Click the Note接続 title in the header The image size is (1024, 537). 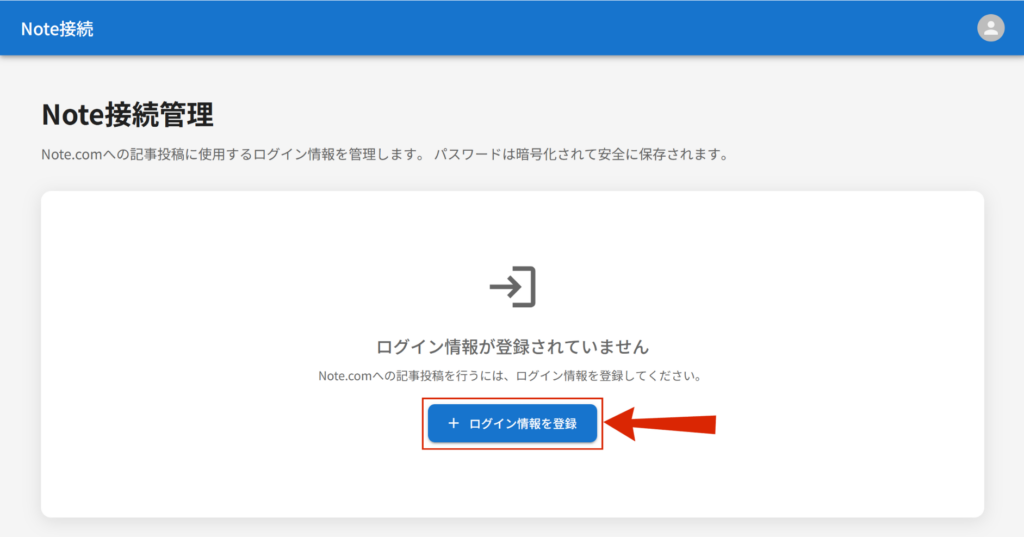click(57, 29)
